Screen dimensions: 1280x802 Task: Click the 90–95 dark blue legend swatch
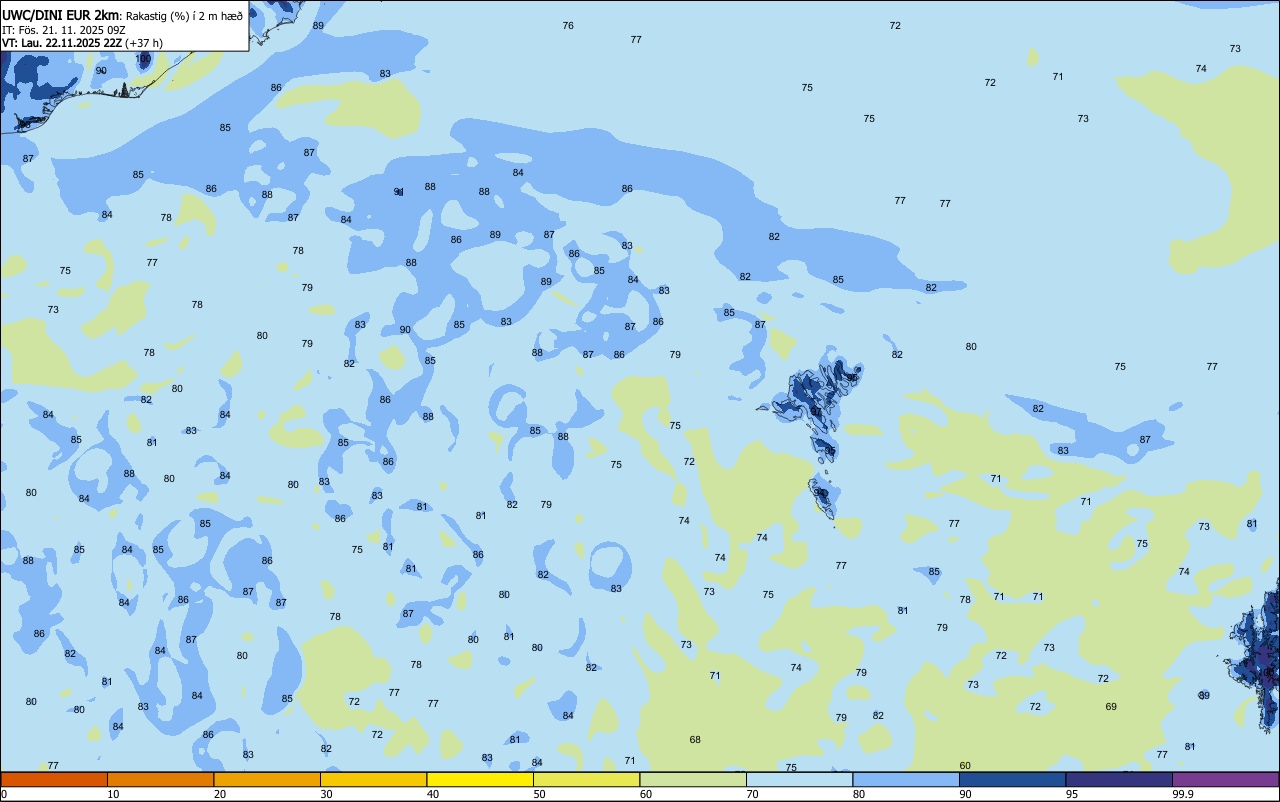tap(1013, 779)
